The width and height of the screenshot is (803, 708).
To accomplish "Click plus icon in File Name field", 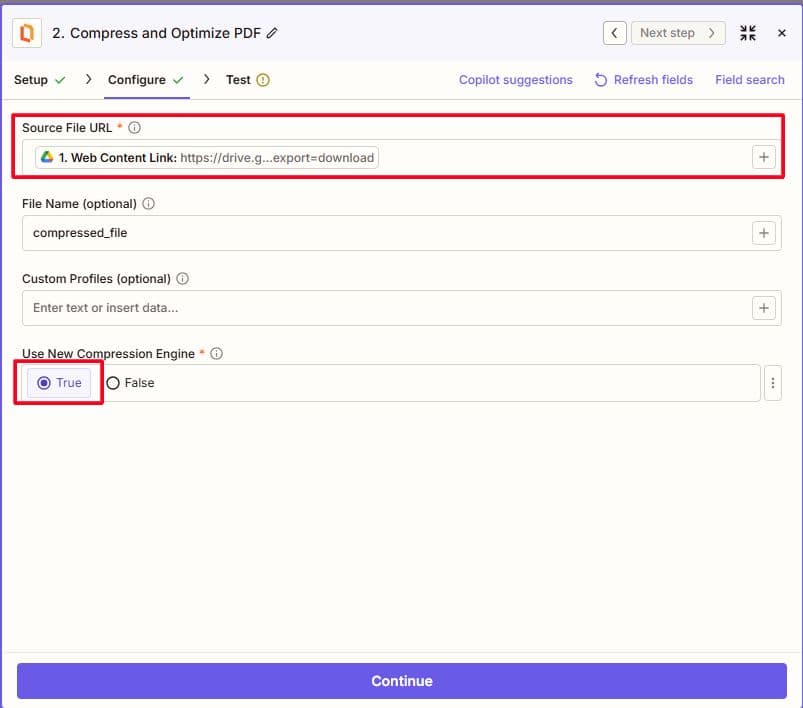I will coord(764,233).
